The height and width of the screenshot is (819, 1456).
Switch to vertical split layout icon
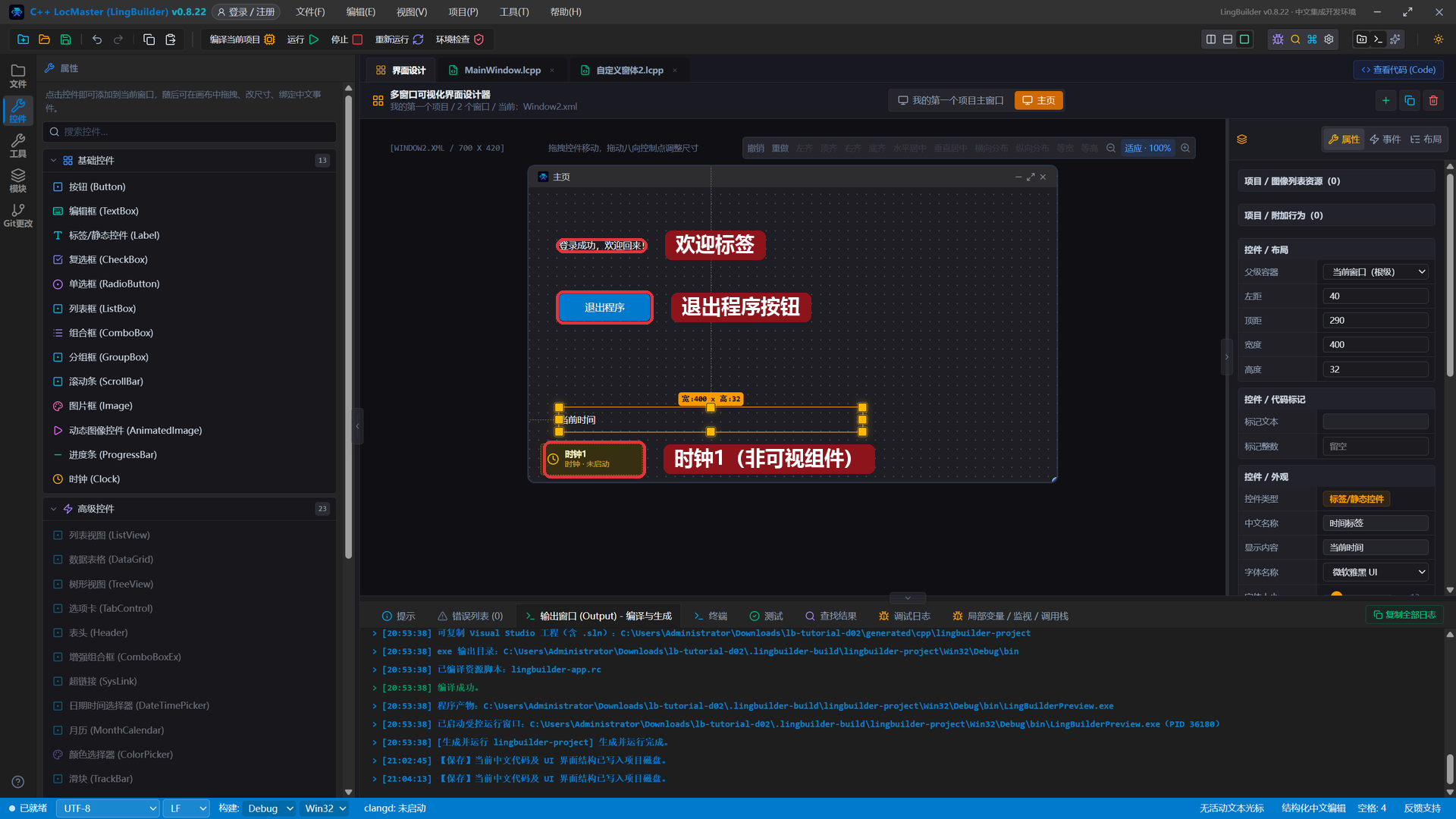[1211, 39]
